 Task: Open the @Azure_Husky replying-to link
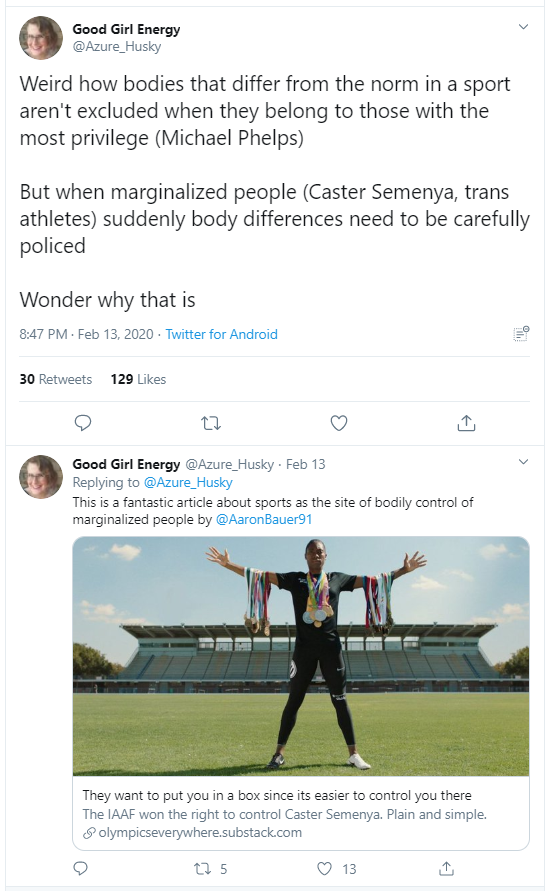(188, 482)
